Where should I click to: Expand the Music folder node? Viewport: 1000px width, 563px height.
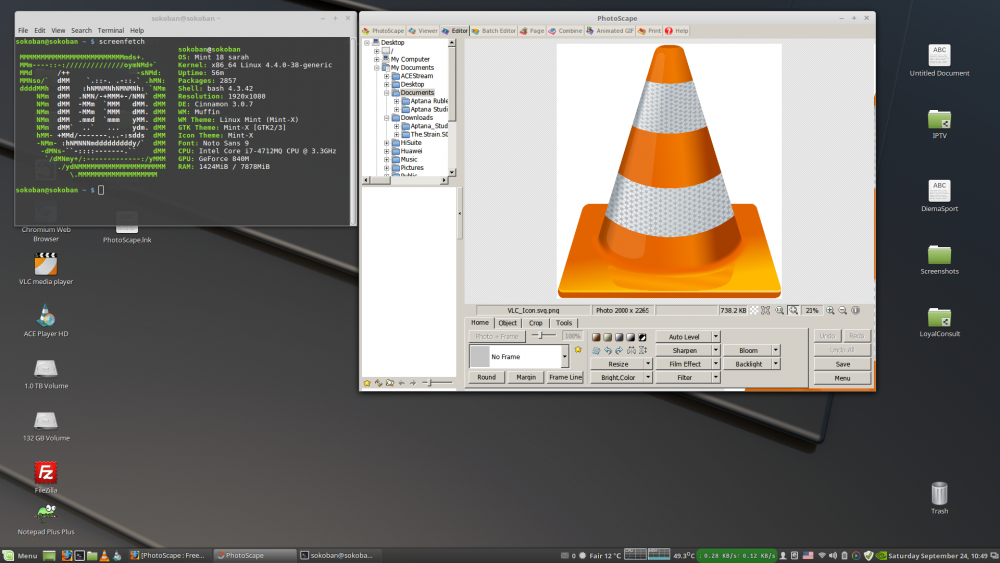(x=386, y=159)
